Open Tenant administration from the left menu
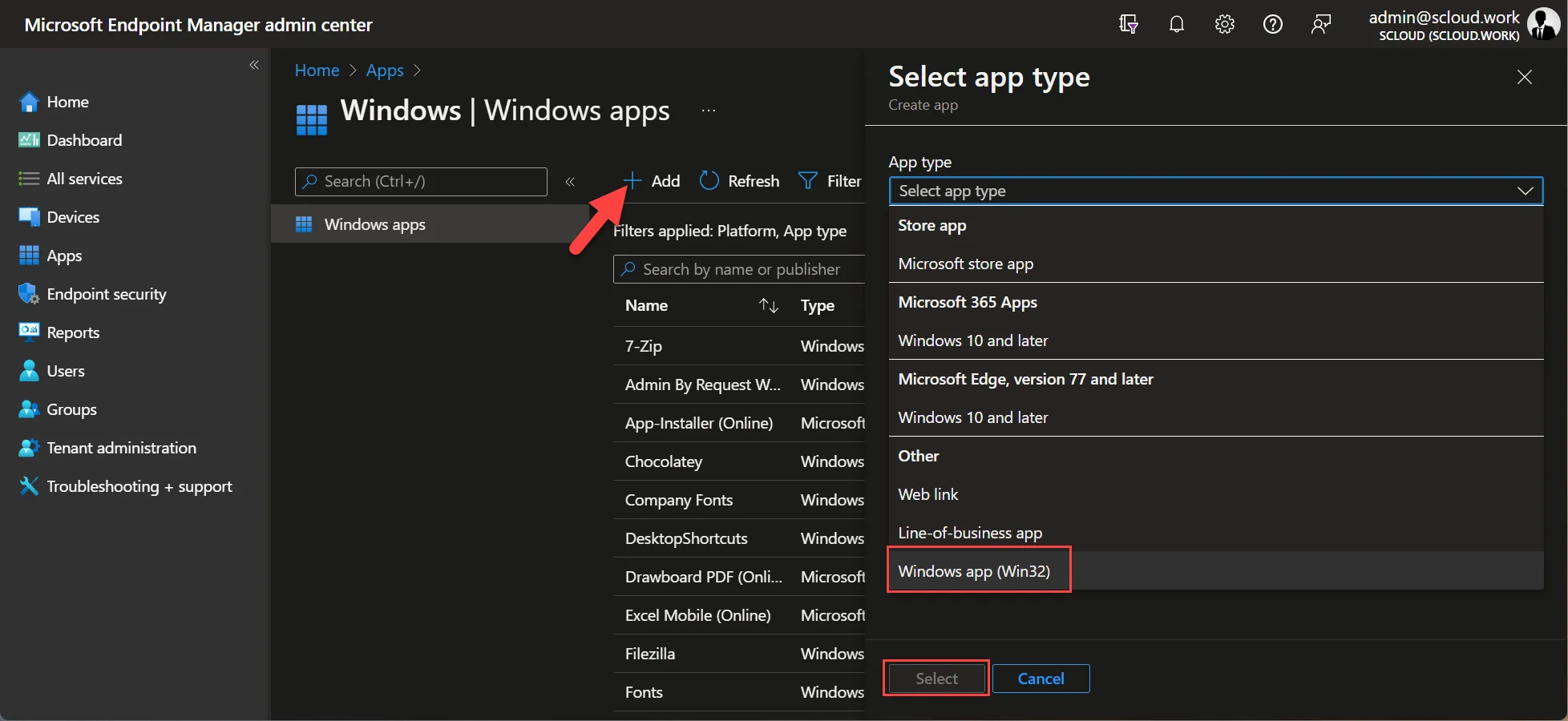 (121, 448)
